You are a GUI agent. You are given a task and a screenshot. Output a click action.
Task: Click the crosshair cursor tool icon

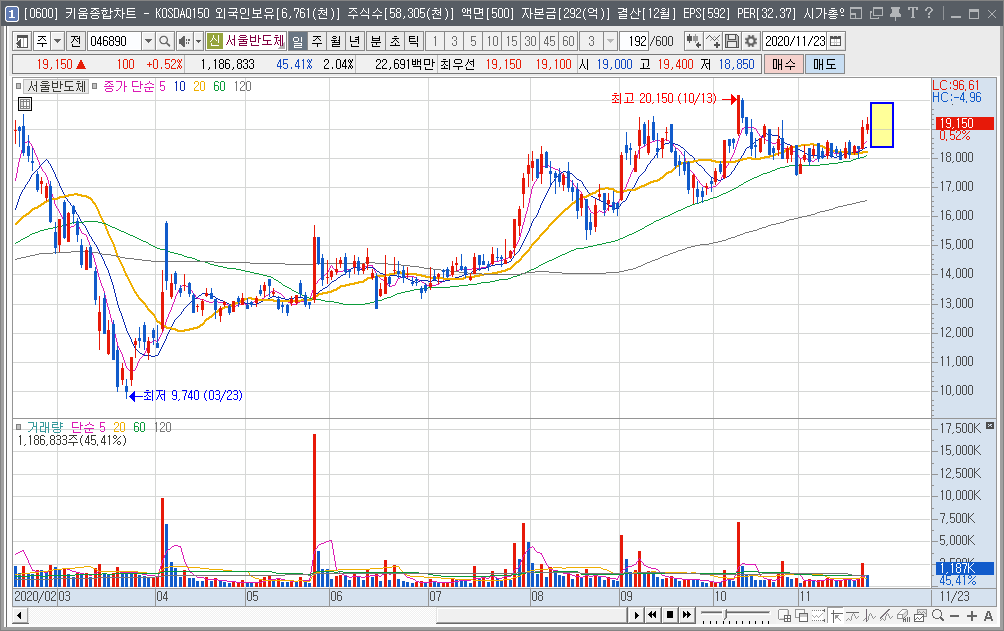tap(836, 616)
